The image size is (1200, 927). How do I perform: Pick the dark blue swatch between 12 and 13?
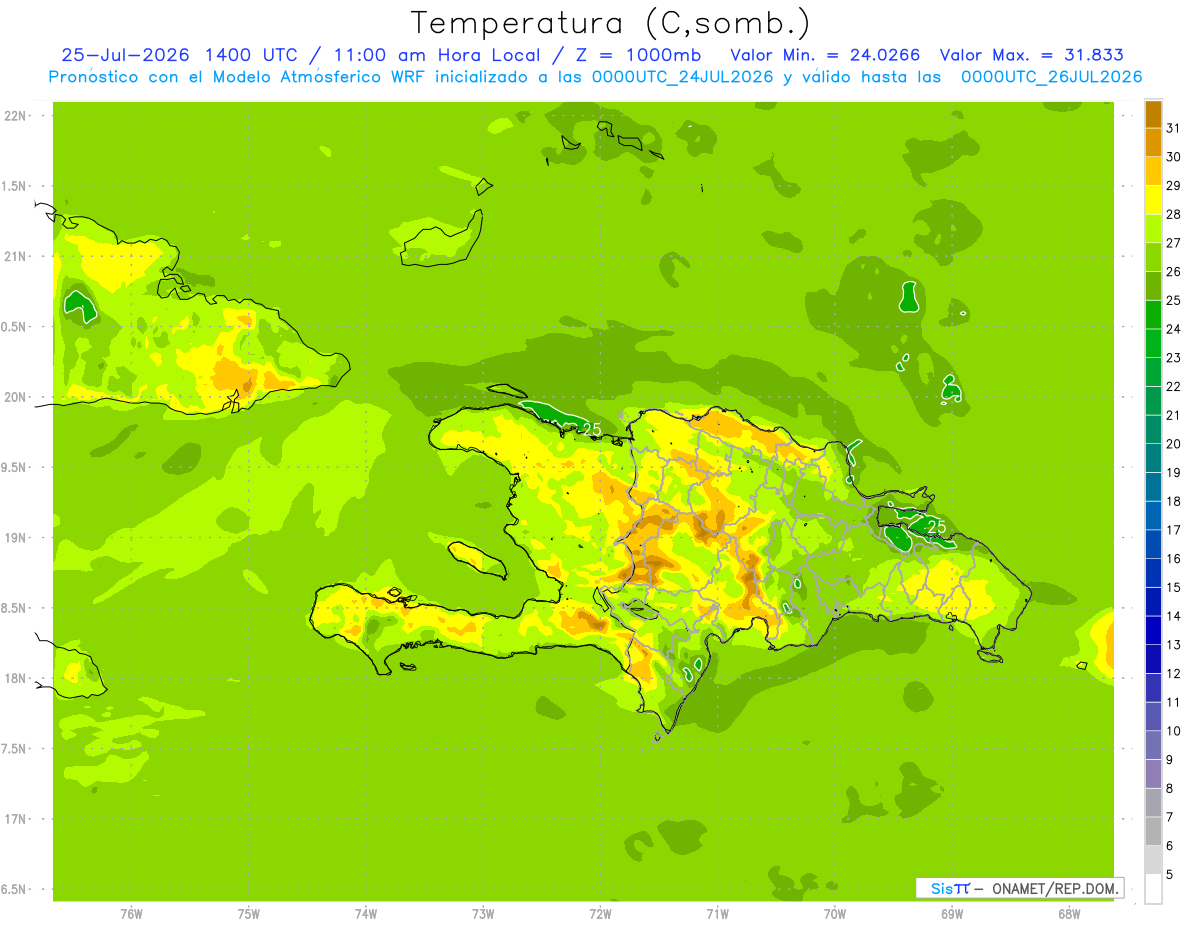(x=1153, y=659)
